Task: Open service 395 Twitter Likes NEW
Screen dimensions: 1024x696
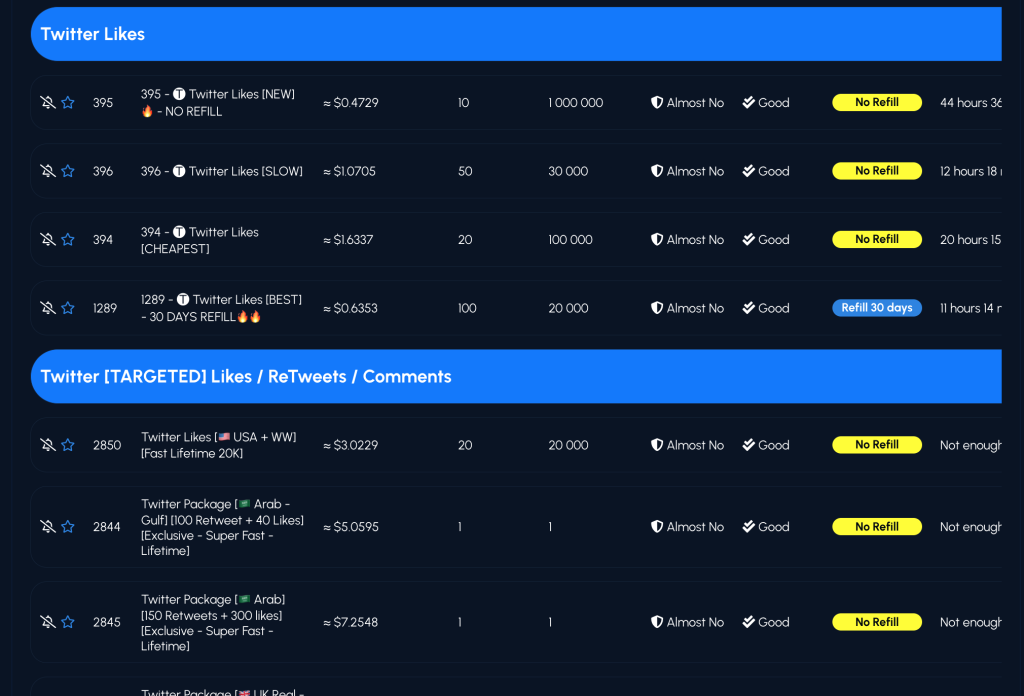Action: pos(217,103)
